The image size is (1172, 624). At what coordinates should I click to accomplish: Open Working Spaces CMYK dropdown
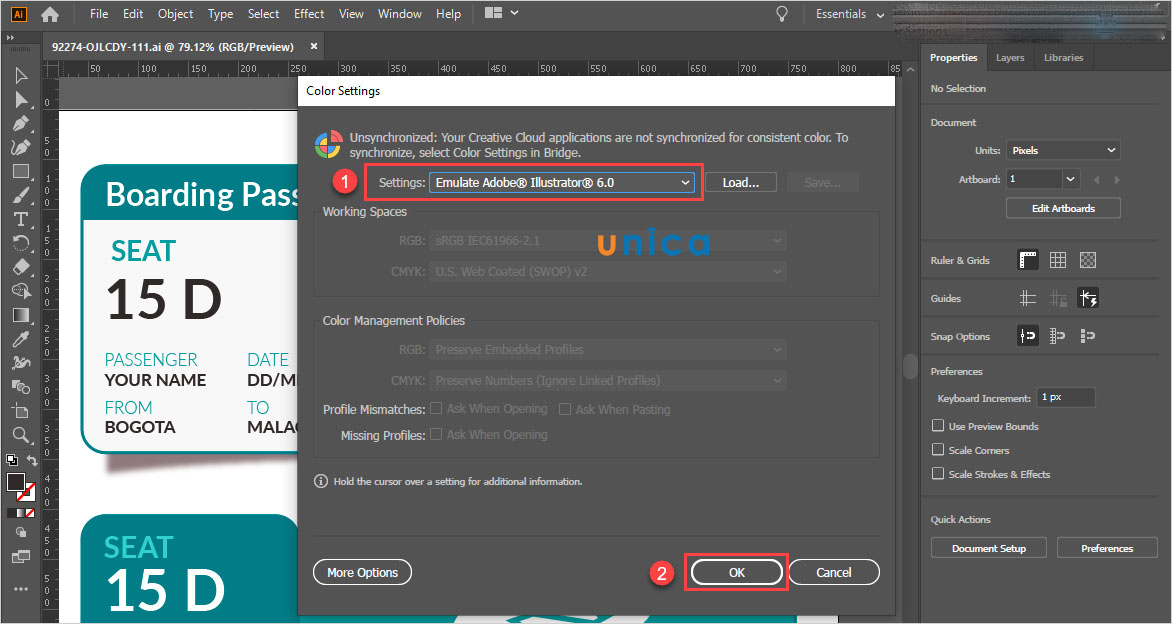tap(608, 272)
